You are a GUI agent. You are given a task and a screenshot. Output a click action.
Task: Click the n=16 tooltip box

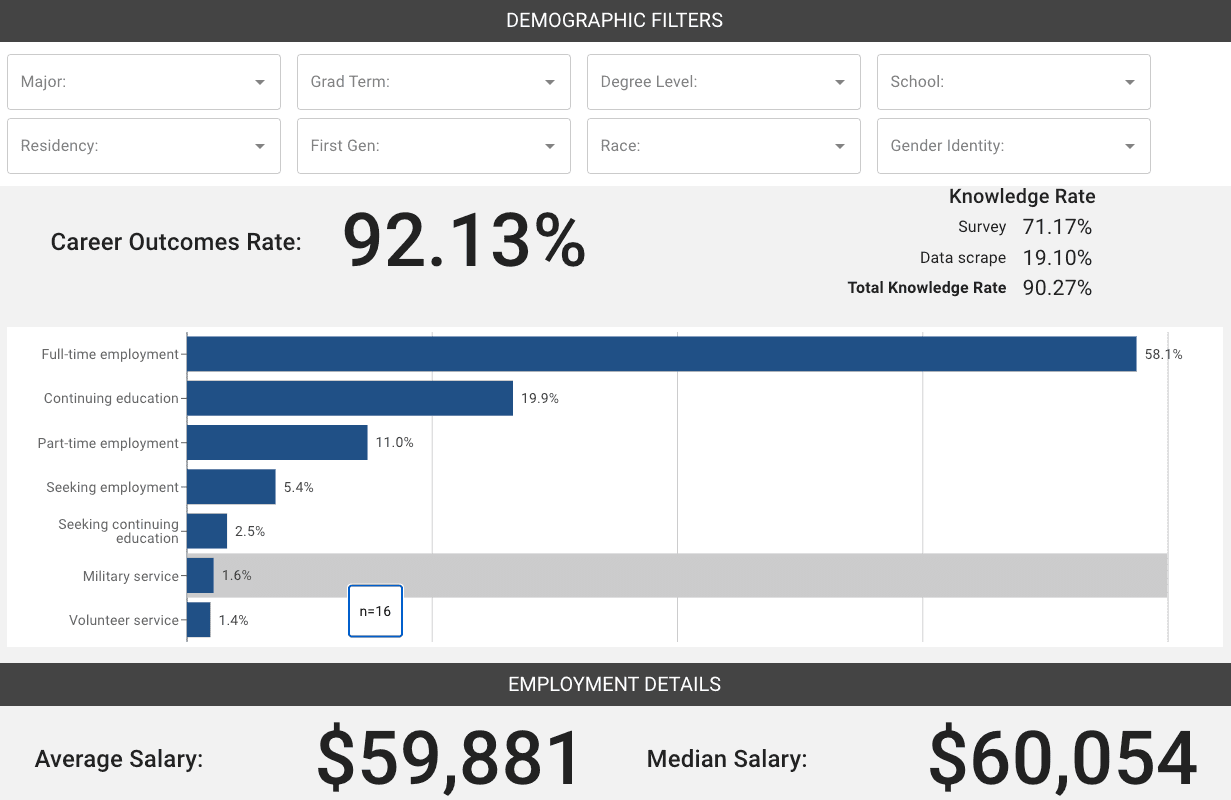click(375, 611)
